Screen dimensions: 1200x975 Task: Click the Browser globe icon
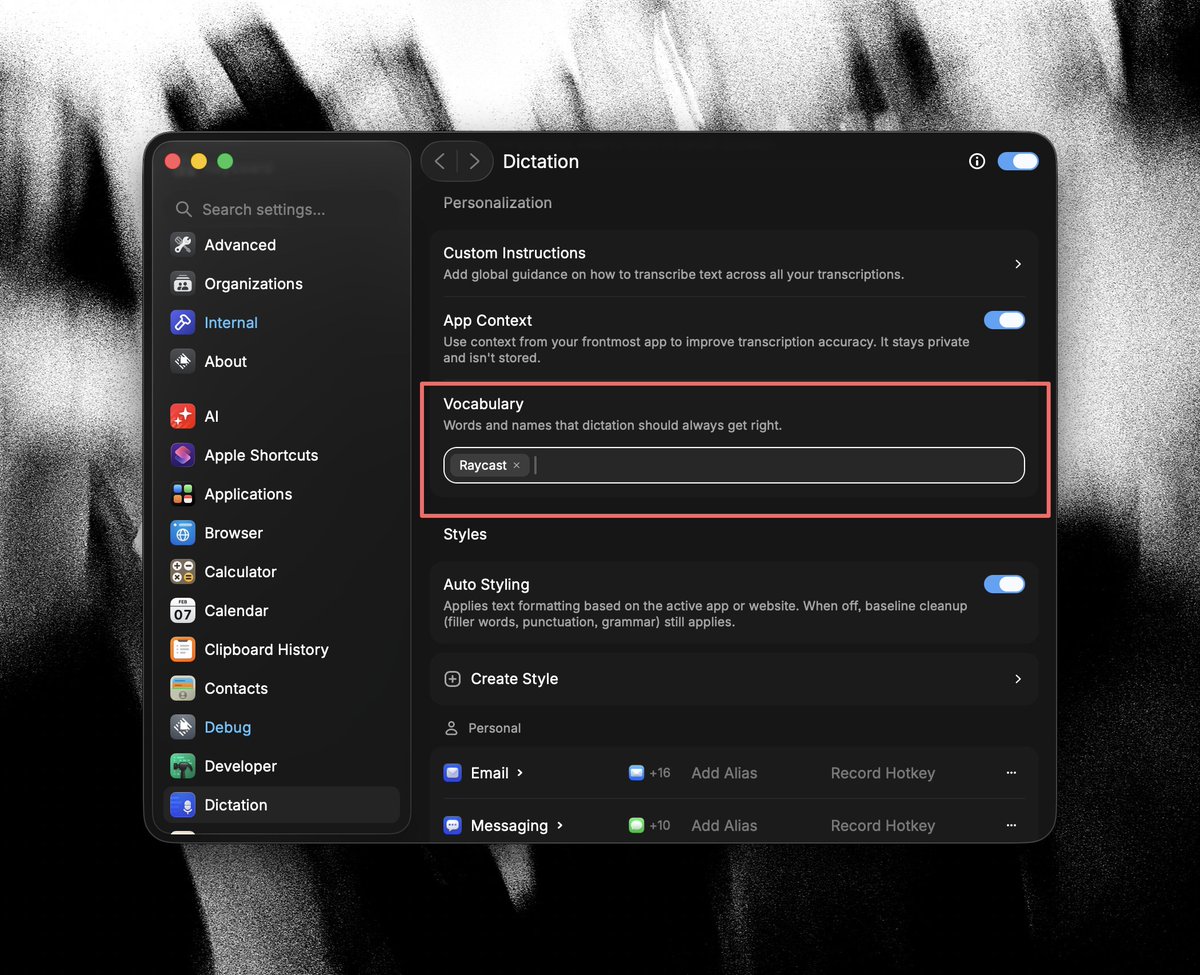[x=182, y=533]
